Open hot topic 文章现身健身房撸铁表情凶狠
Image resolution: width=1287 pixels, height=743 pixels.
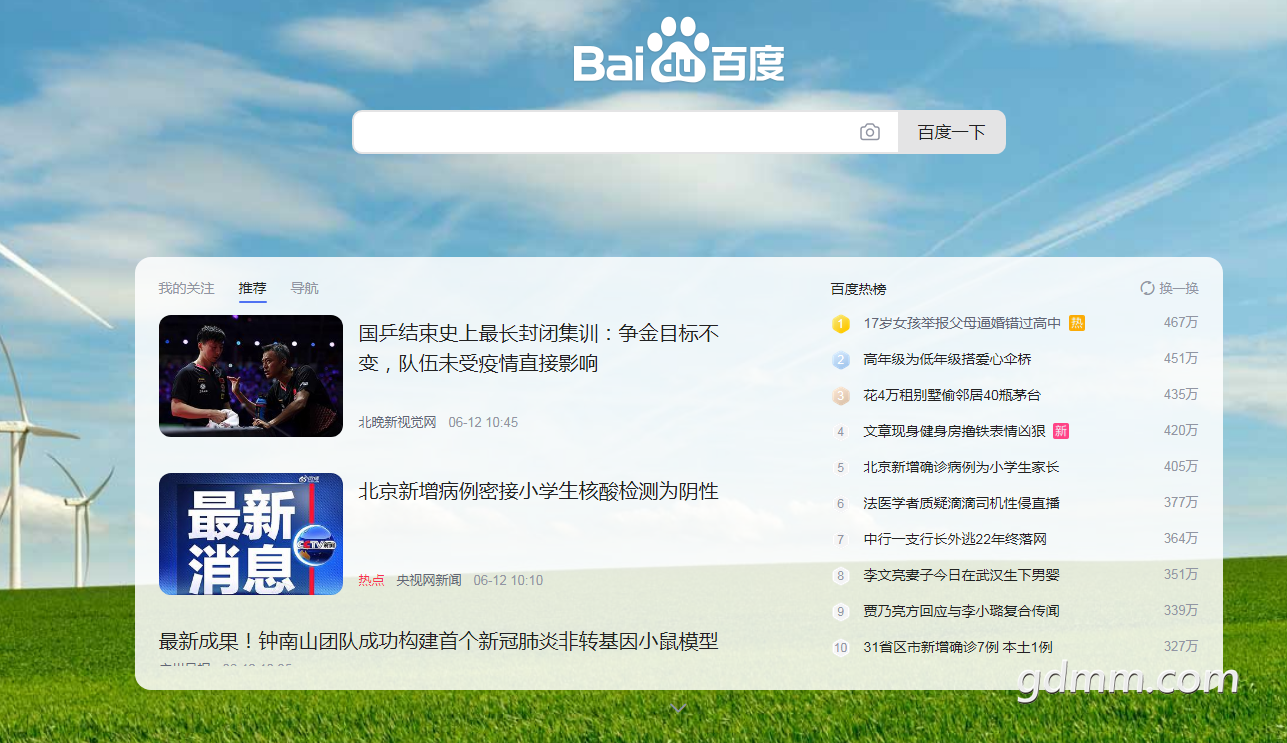point(955,431)
